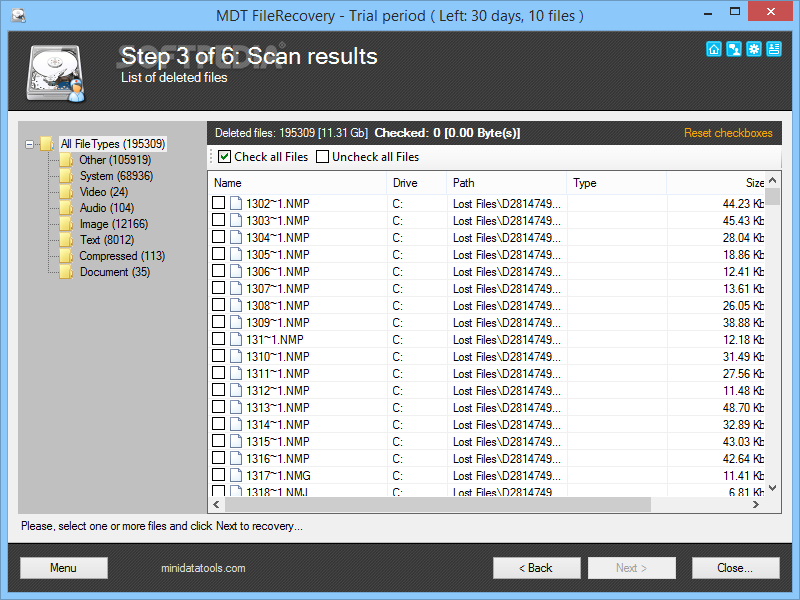The width and height of the screenshot is (800, 600).
Task: Check the Check all Files box
Action: [224, 157]
